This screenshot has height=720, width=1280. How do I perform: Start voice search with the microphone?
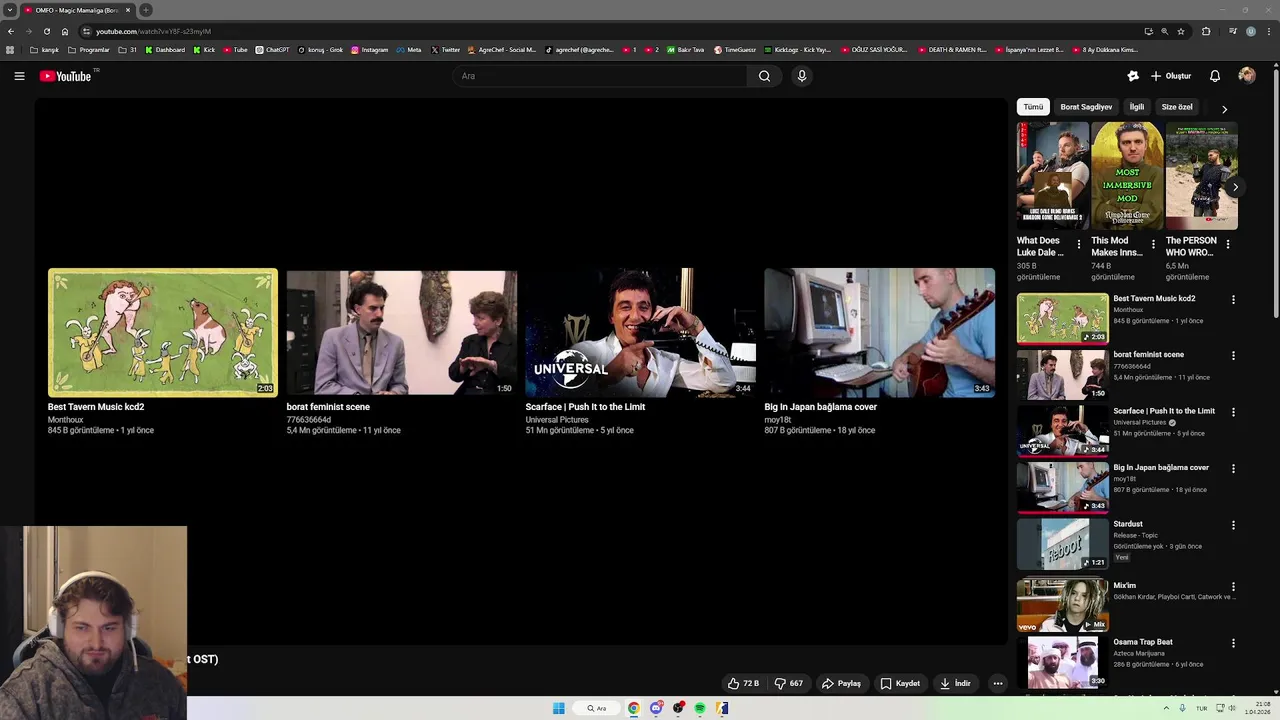tap(801, 76)
